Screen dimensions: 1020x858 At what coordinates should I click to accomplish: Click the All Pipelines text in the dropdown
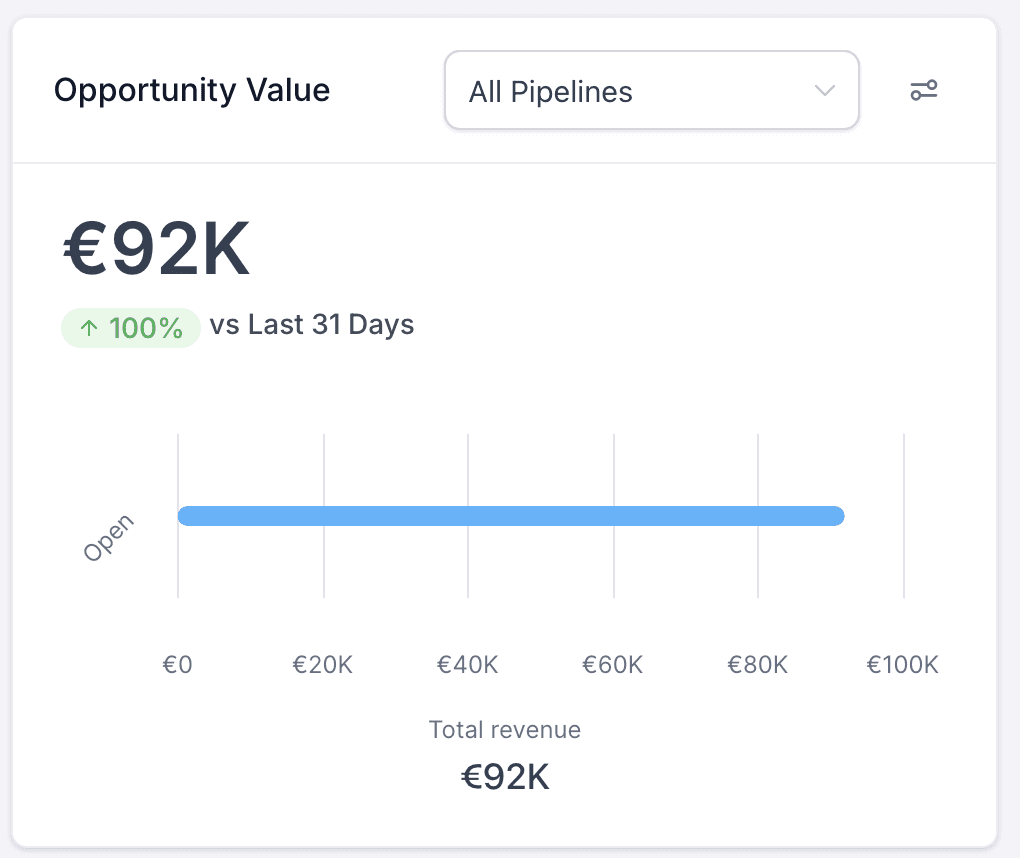coord(551,92)
